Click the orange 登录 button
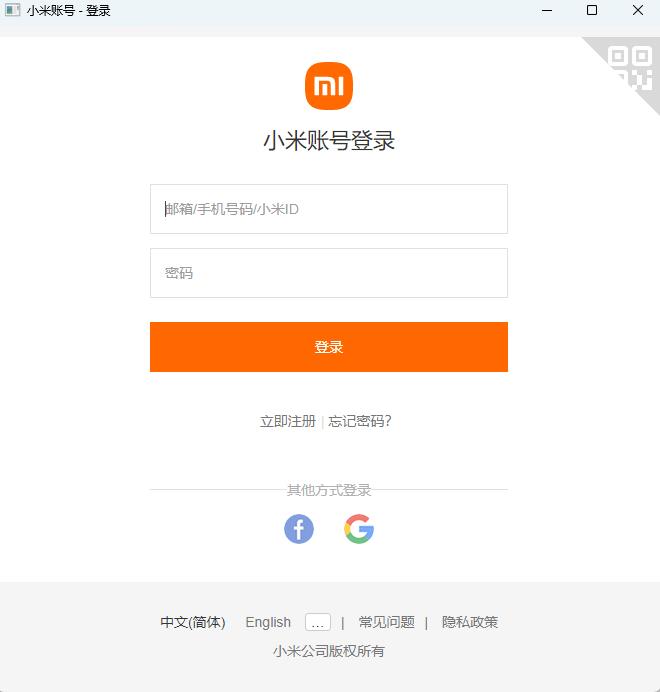This screenshot has height=692, width=660. [329, 347]
